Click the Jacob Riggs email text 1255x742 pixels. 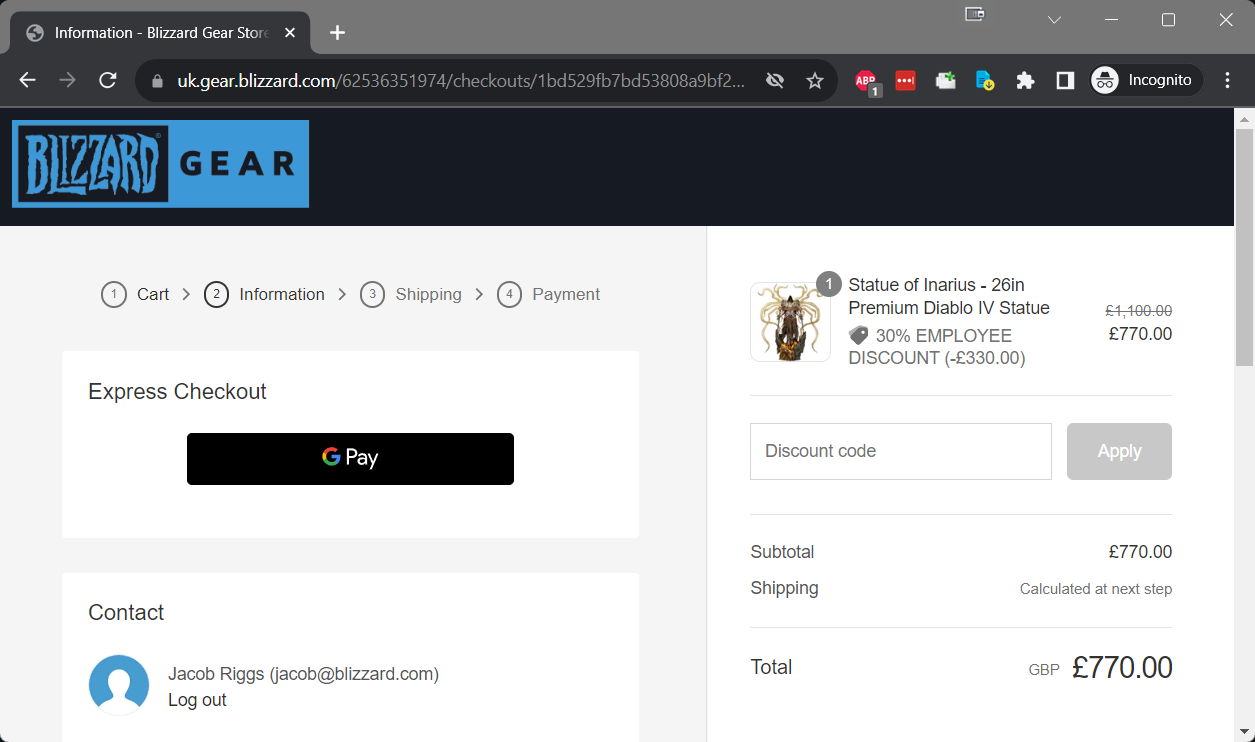(303, 674)
